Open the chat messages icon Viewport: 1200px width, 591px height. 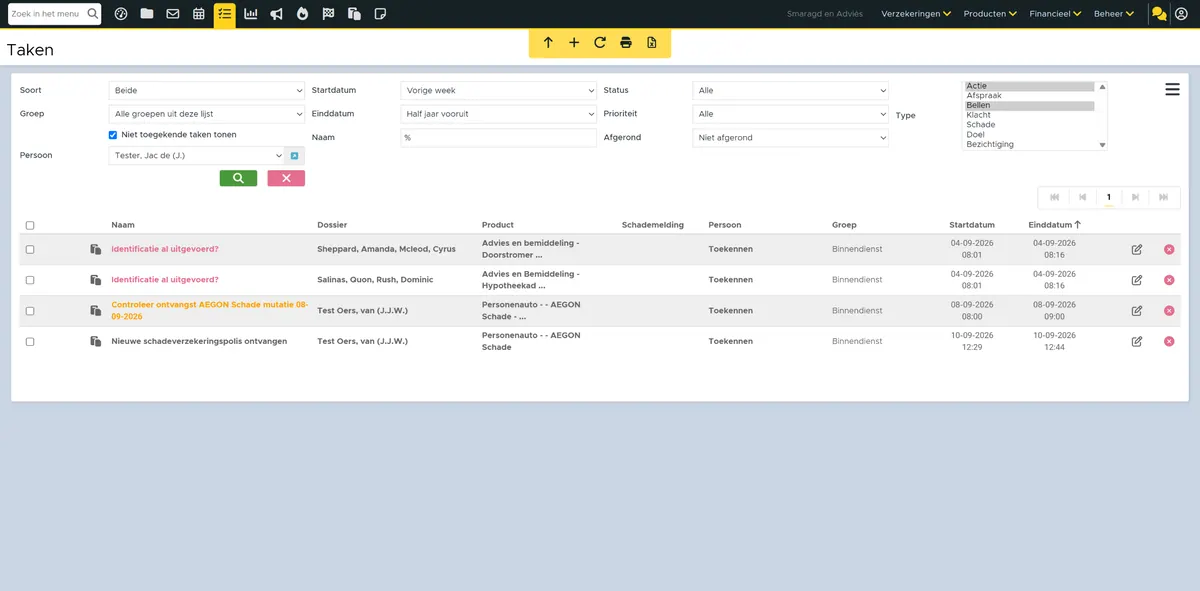[x=1159, y=14]
